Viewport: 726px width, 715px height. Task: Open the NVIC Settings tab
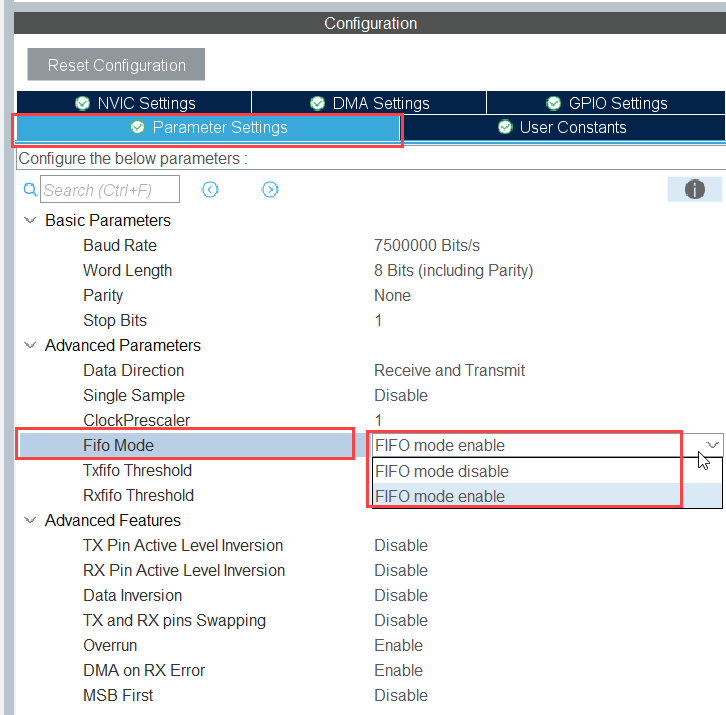coord(134,103)
